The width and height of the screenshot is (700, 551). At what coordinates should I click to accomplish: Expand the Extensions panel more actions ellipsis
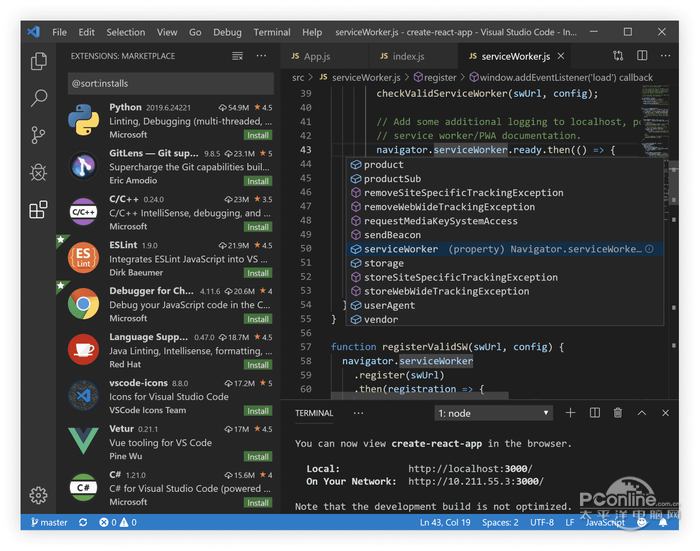[x=261, y=56]
